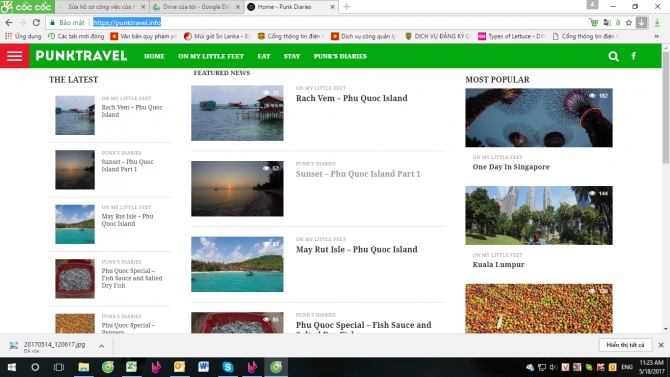Open STAY in site navigation
This screenshot has height=377, width=670.
pyautogui.click(x=292, y=56)
